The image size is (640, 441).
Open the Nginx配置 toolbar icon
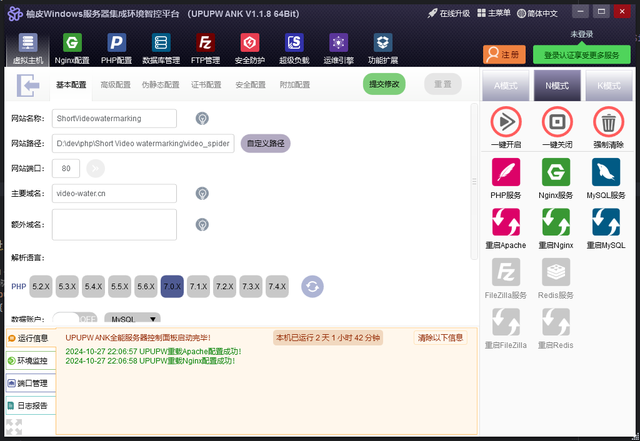pos(71,44)
